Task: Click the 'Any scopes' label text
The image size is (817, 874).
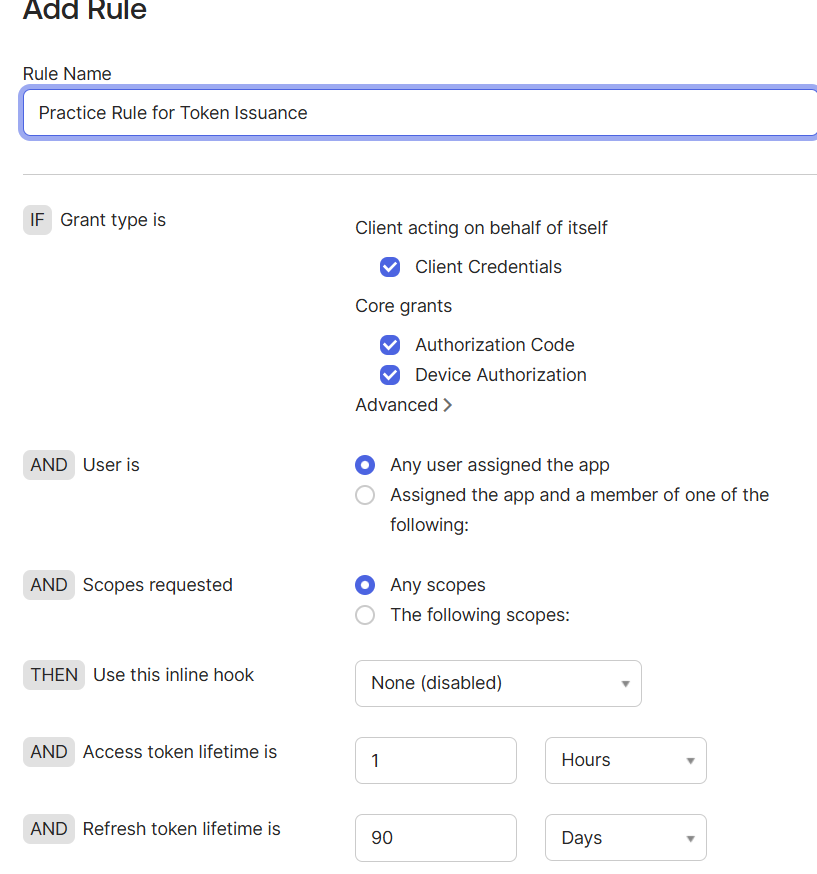Action: (x=438, y=585)
